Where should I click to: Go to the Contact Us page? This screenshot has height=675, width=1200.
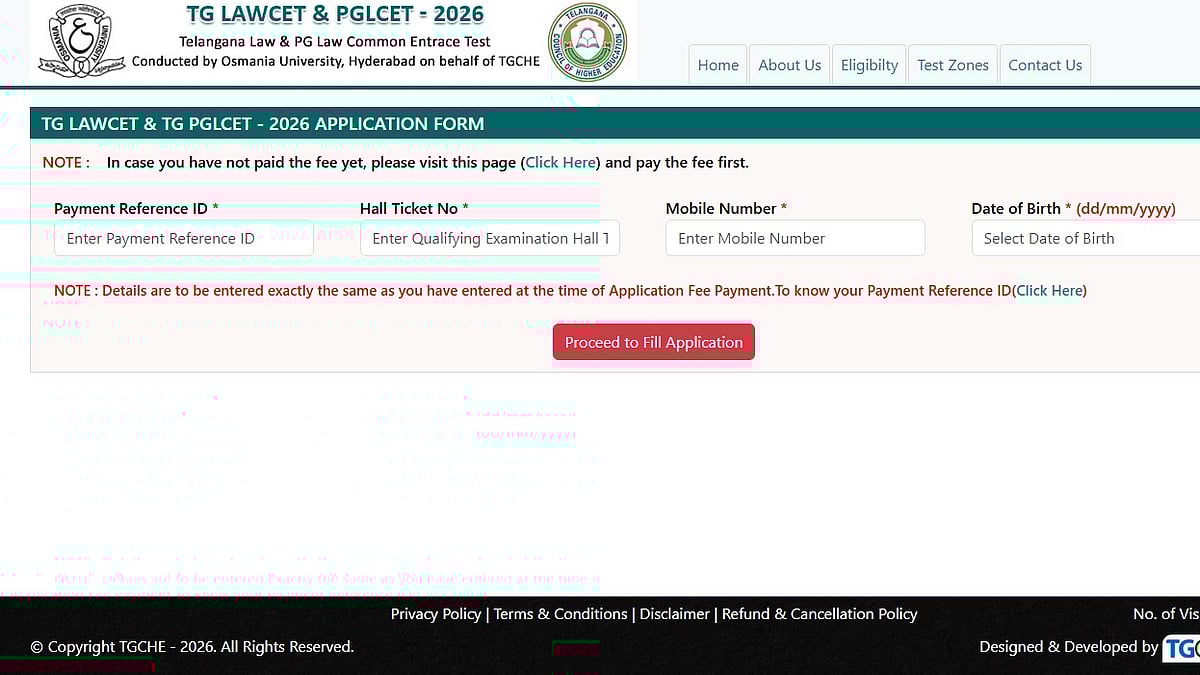point(1045,64)
